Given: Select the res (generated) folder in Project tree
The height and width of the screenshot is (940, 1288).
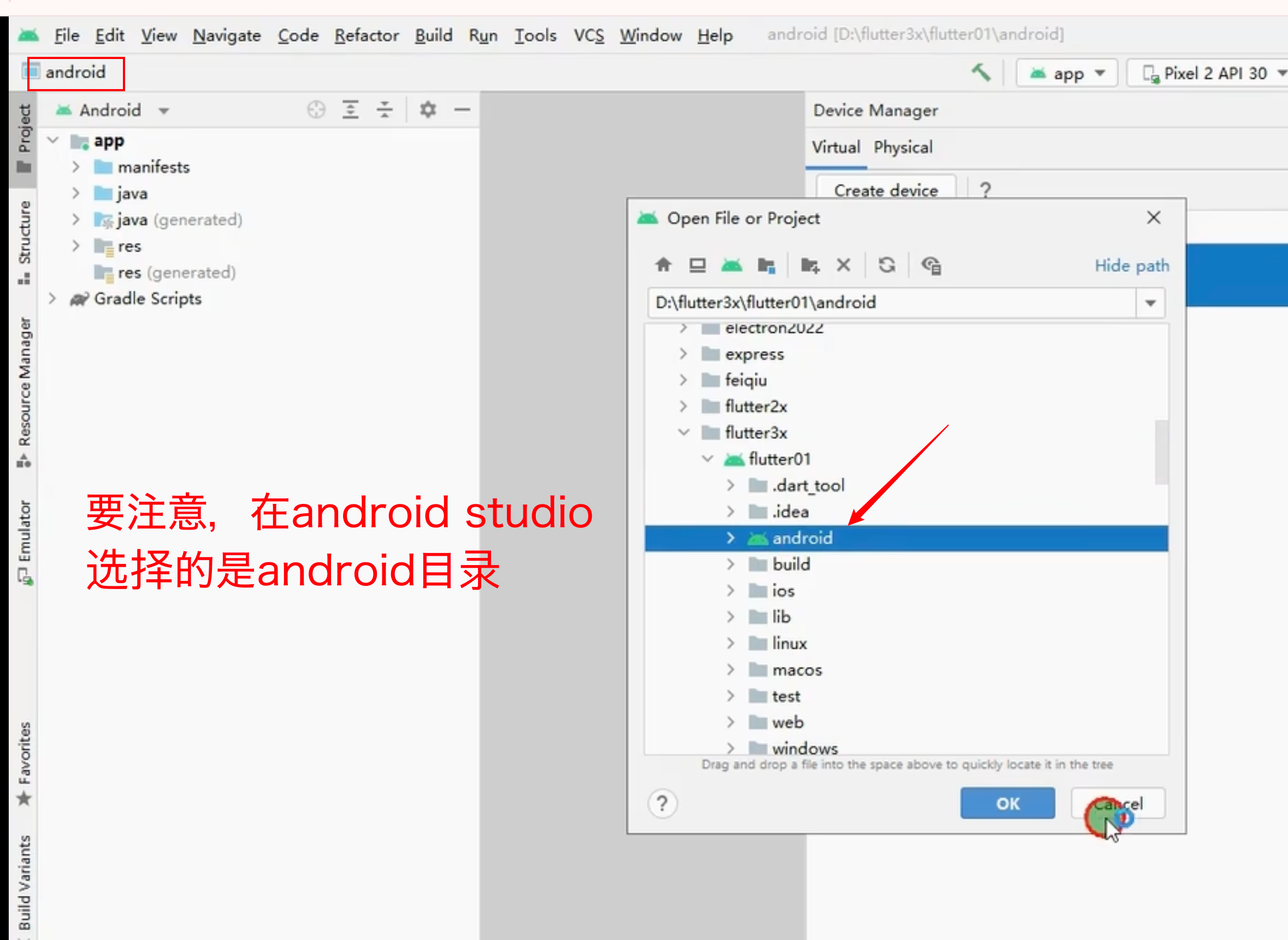Looking at the screenshot, I should tap(176, 273).
